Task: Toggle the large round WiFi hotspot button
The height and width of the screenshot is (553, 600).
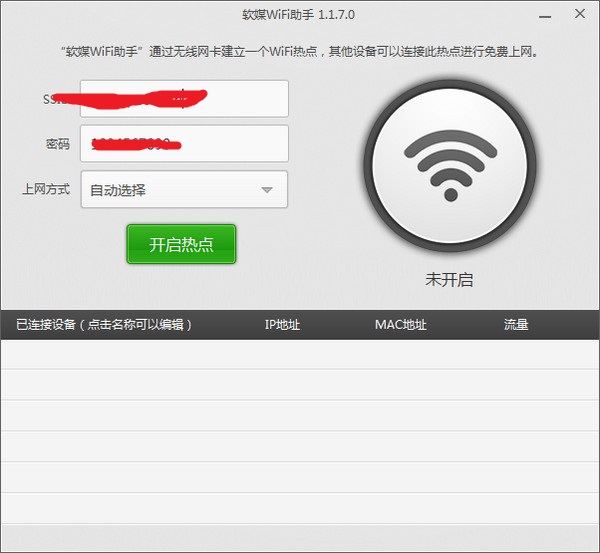Action: tap(450, 166)
